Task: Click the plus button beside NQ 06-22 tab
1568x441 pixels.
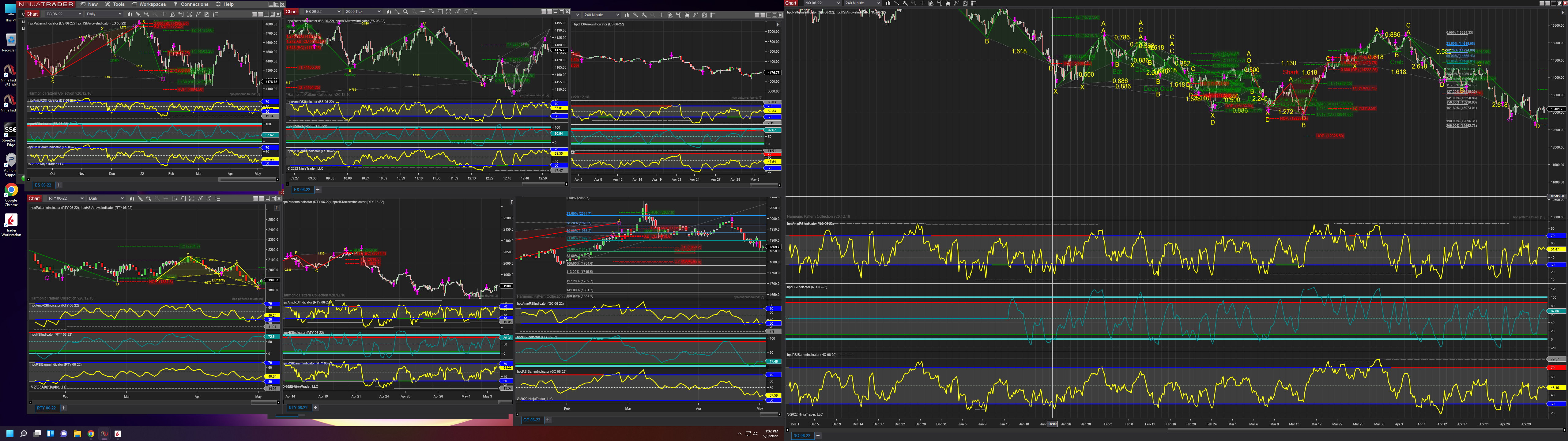Action: tap(817, 435)
